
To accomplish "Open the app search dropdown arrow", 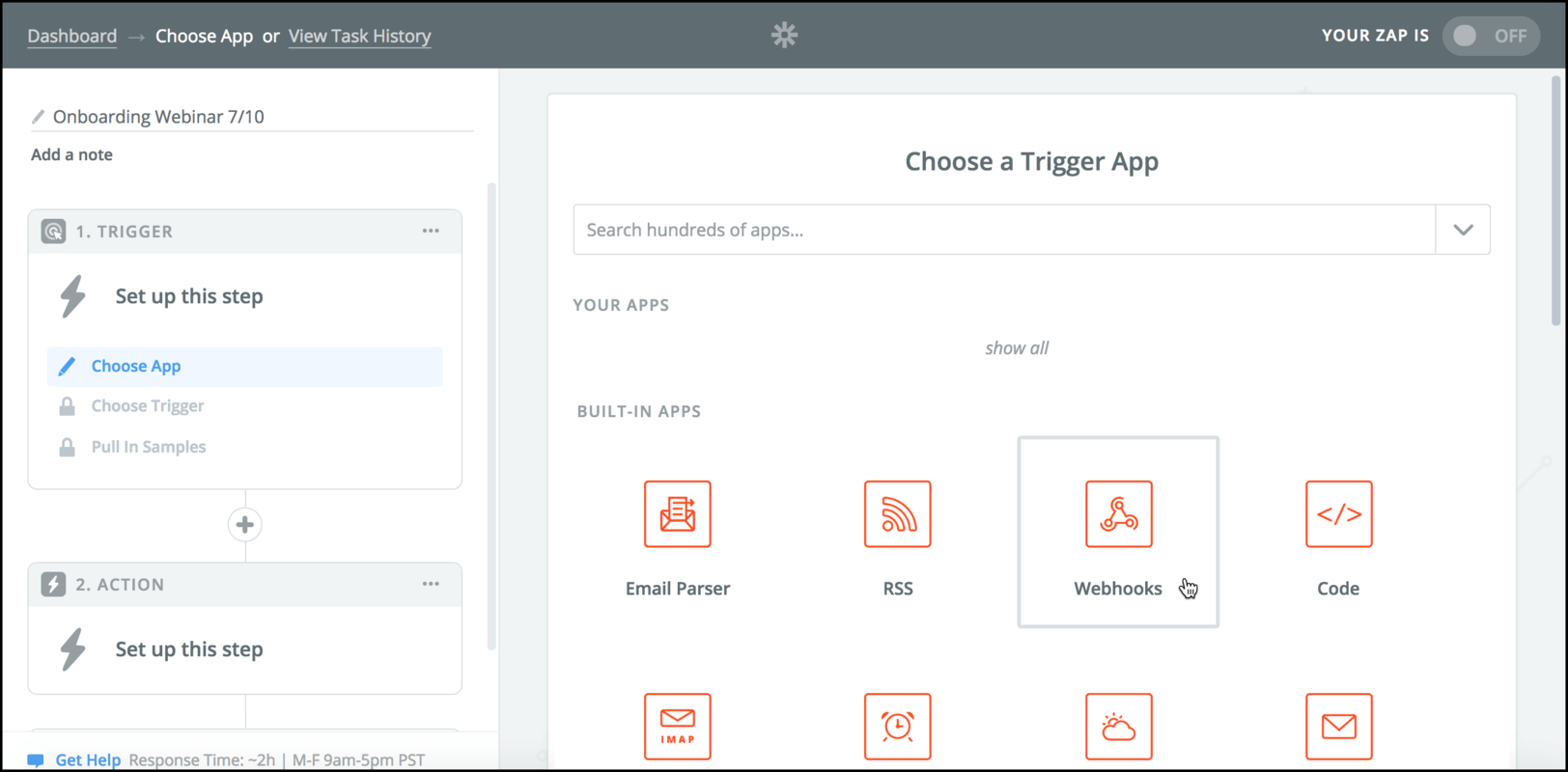I will coord(1463,230).
